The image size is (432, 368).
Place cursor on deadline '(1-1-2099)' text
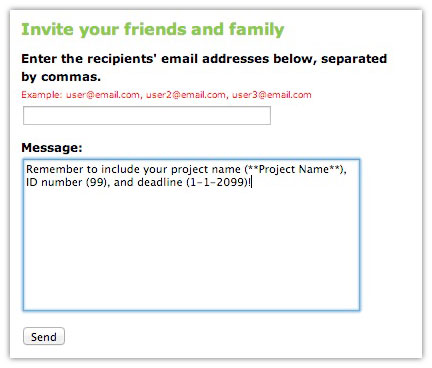point(217,182)
